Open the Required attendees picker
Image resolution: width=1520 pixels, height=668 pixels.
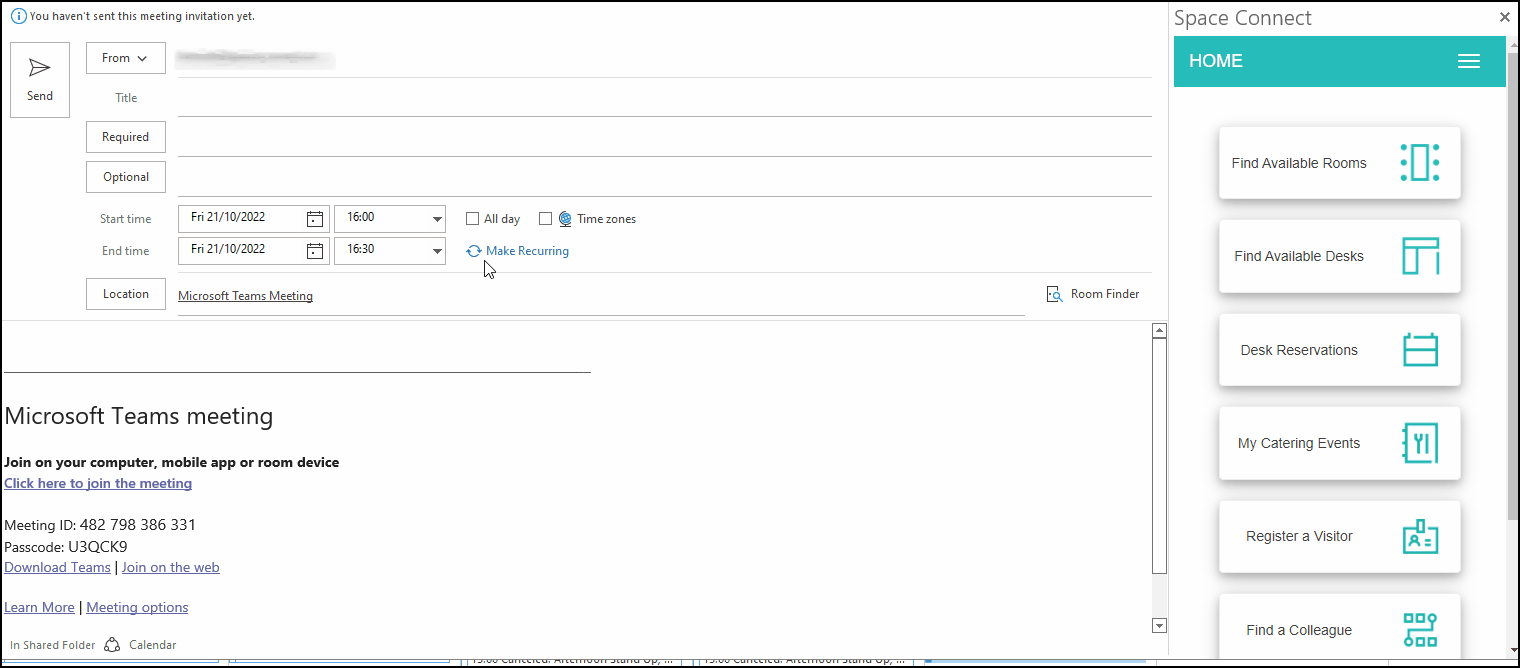pyautogui.click(x=126, y=137)
